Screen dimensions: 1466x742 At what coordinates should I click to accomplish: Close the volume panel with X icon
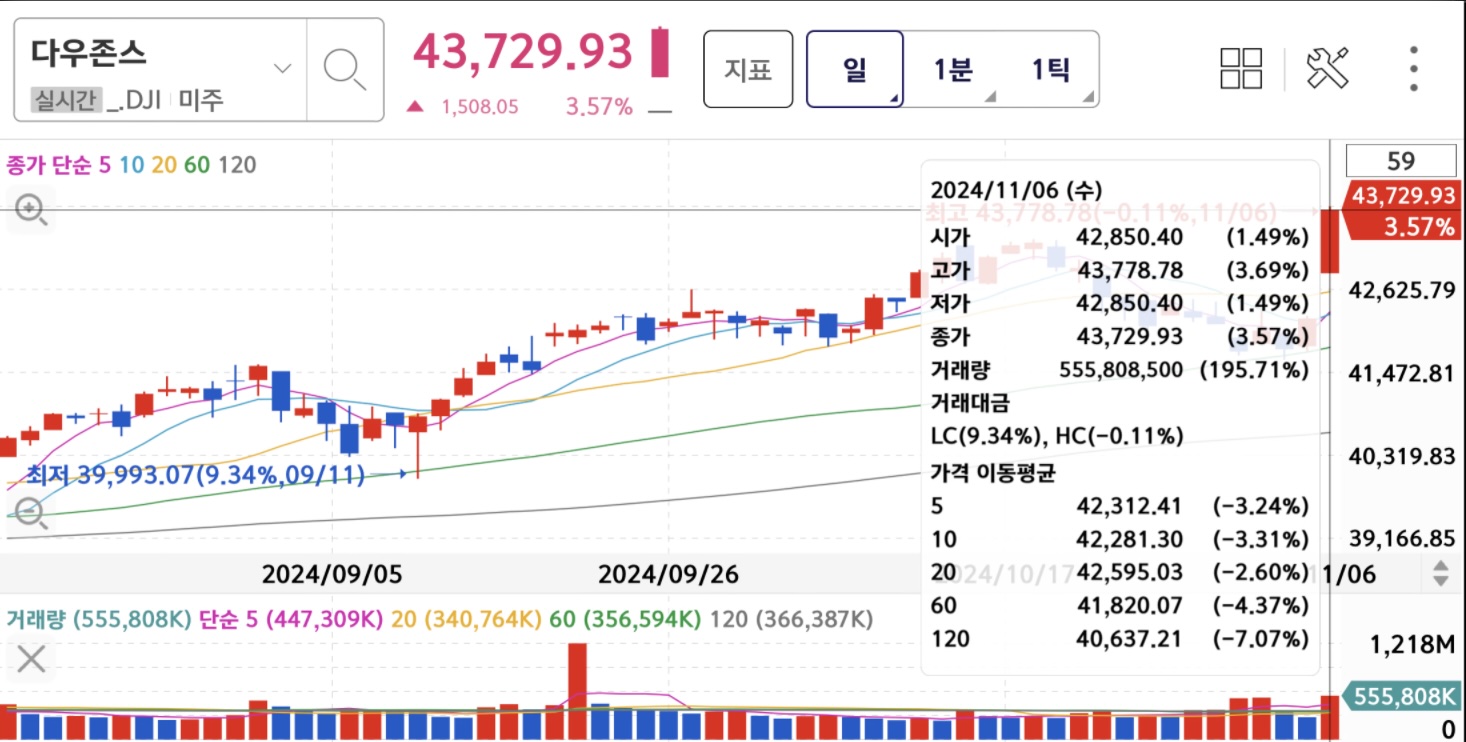[x=31, y=659]
